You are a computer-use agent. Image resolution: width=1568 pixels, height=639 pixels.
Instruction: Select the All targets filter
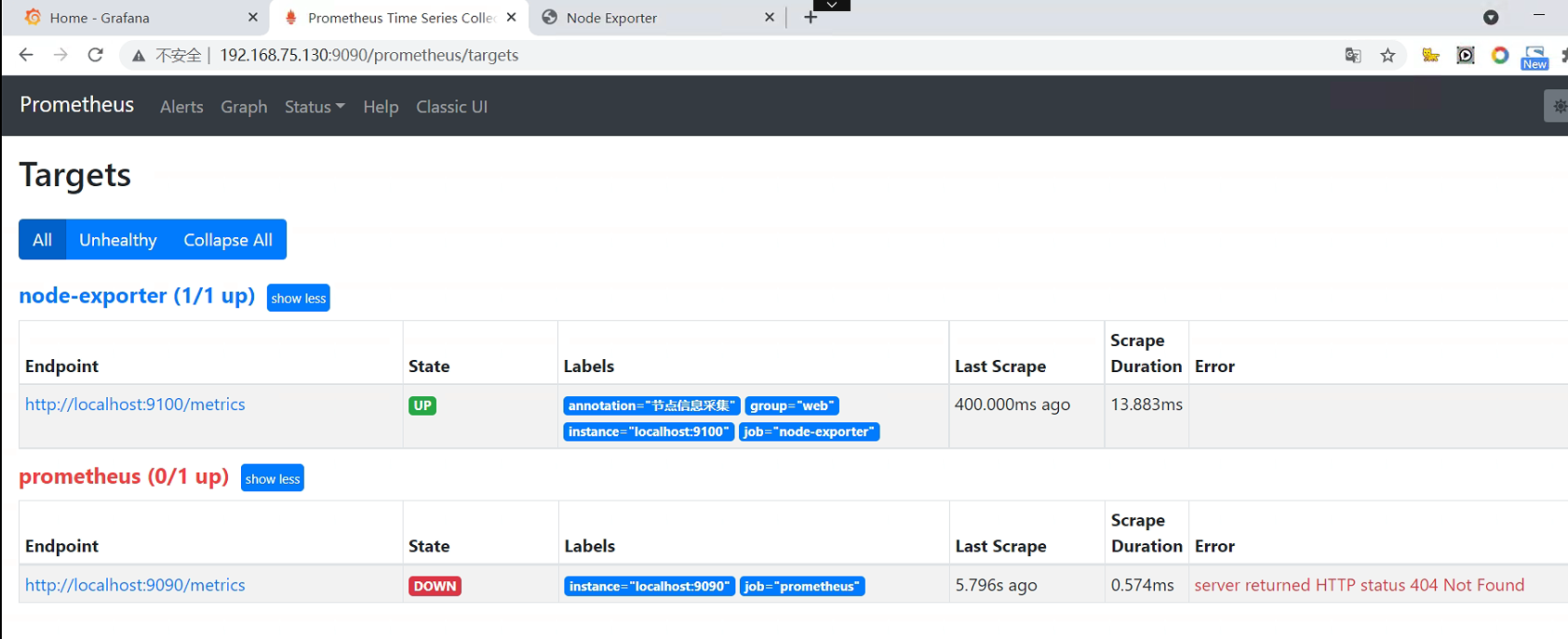click(x=43, y=240)
